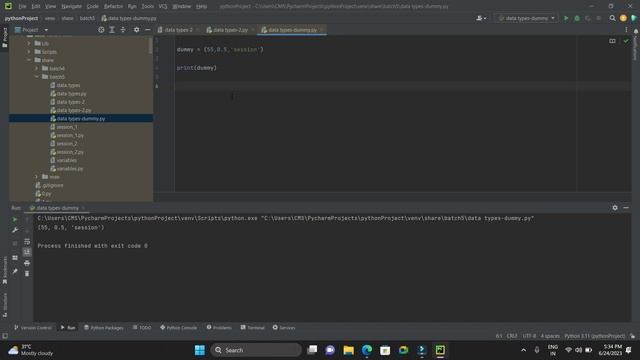Open the Notifications bell on the right edge
Screen dimensions: 640x360
click(636, 31)
